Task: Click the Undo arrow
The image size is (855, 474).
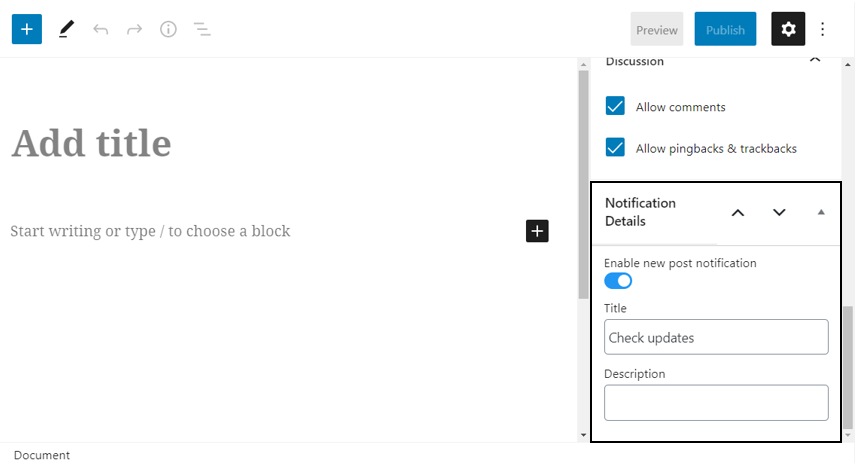Action: coord(100,29)
